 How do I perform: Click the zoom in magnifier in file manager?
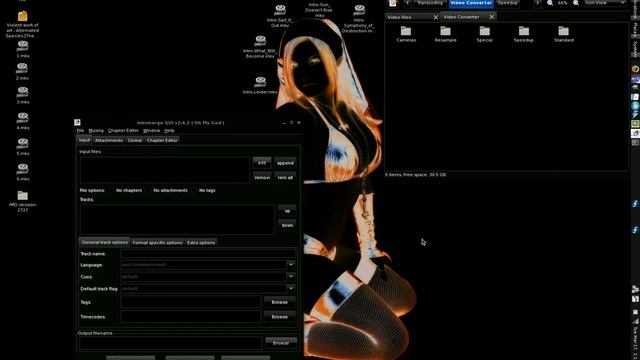click(x=576, y=3)
